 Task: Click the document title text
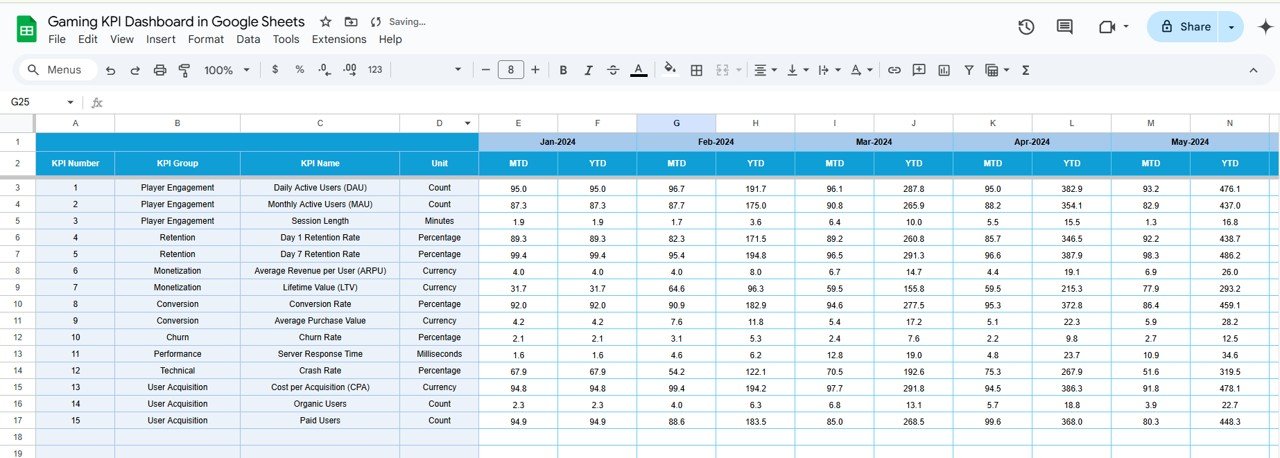[x=177, y=21]
